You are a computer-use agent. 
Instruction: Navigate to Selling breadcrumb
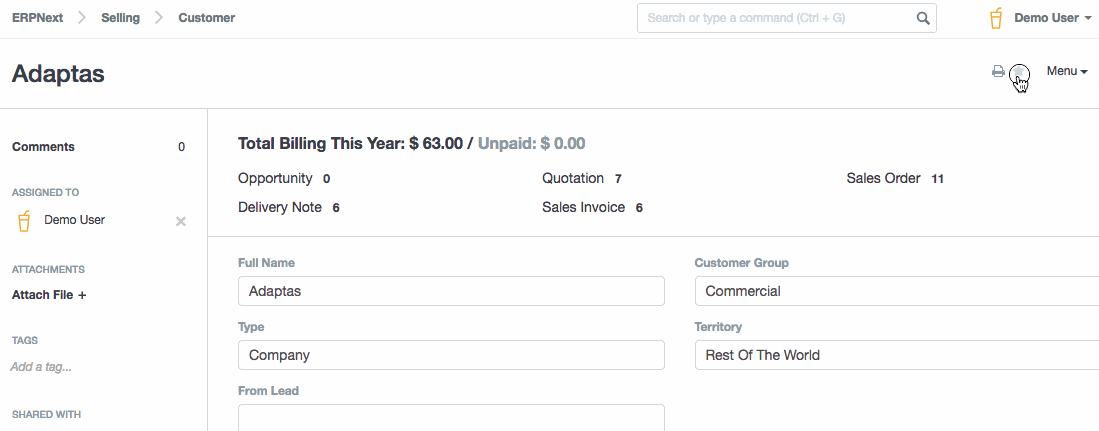pos(120,18)
